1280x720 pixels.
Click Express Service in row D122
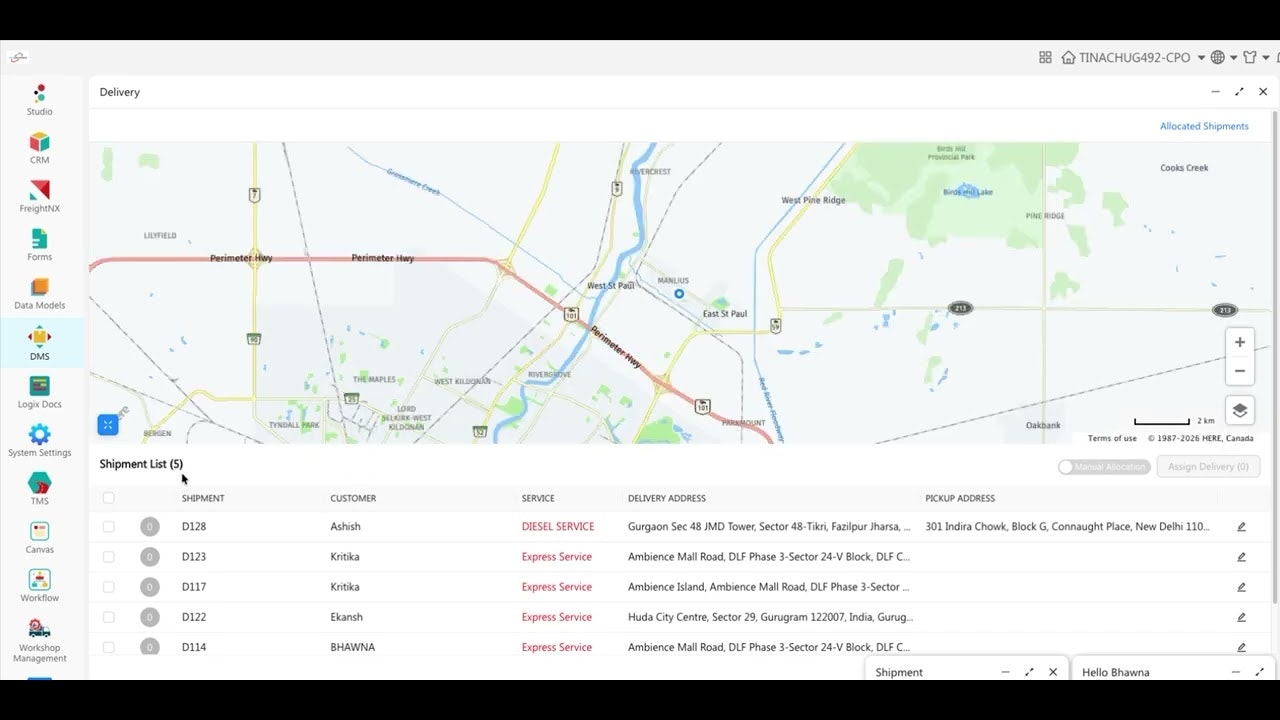click(557, 617)
